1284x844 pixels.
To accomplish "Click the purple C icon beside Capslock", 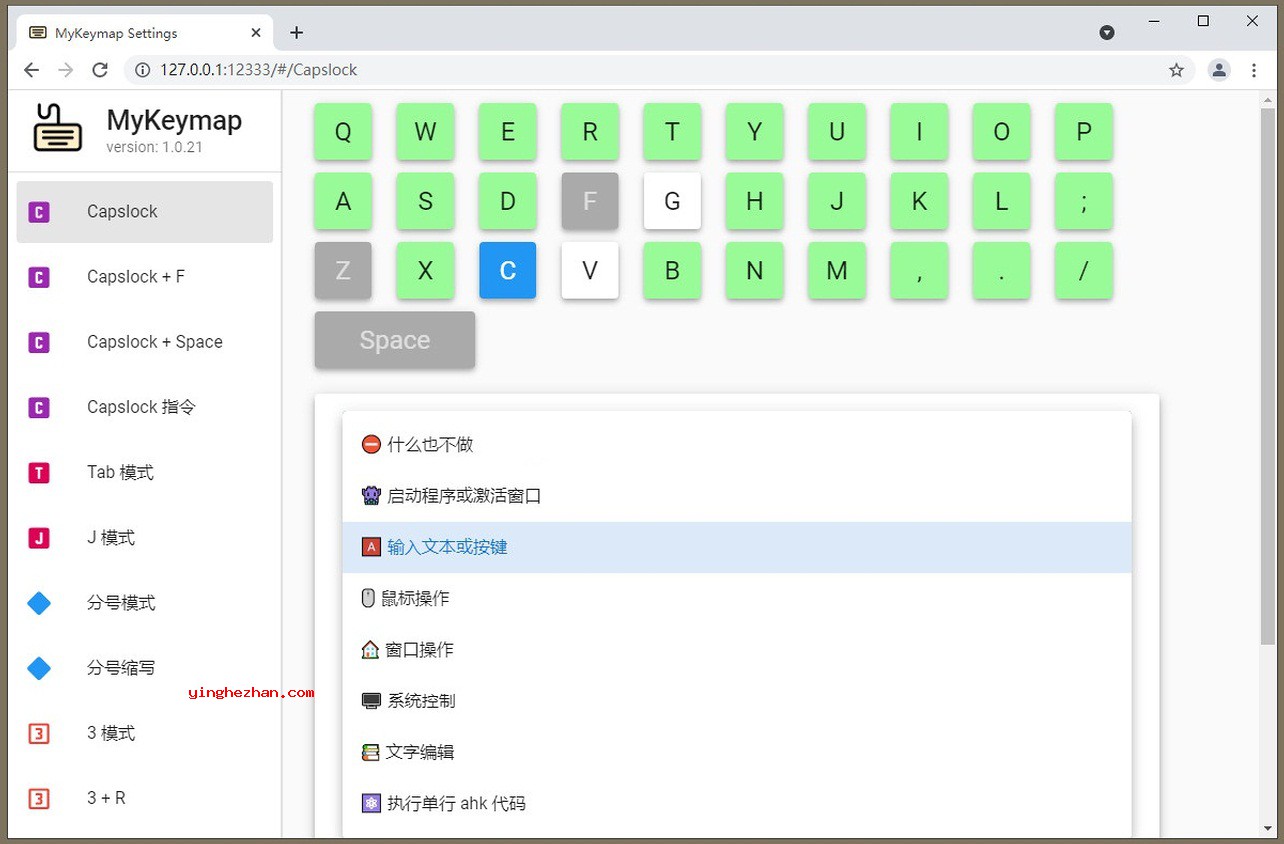I will coord(39,212).
